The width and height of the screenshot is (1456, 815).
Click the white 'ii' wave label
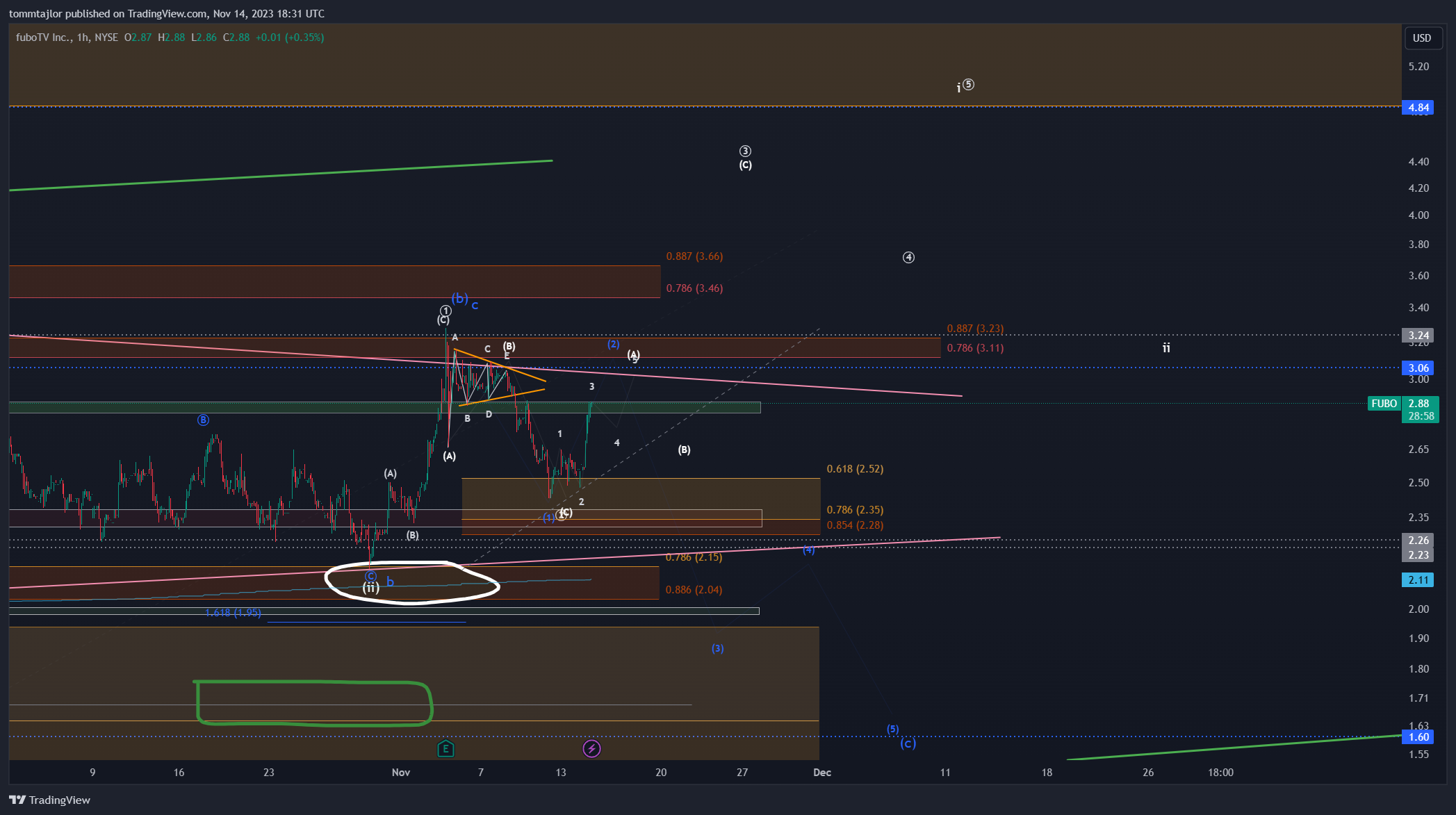1166,348
